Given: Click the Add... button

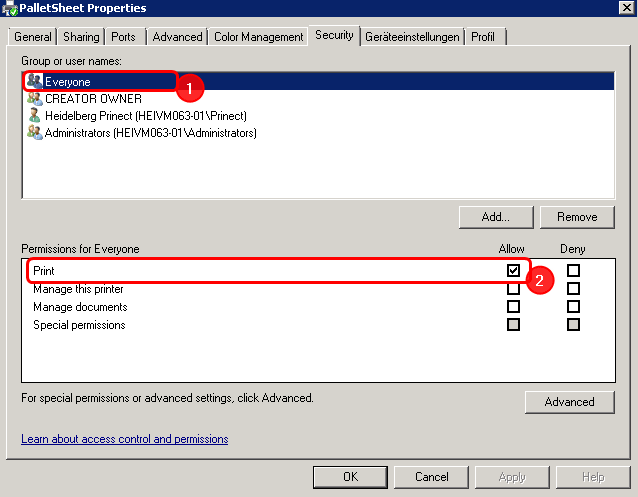Looking at the screenshot, I should [x=495, y=216].
